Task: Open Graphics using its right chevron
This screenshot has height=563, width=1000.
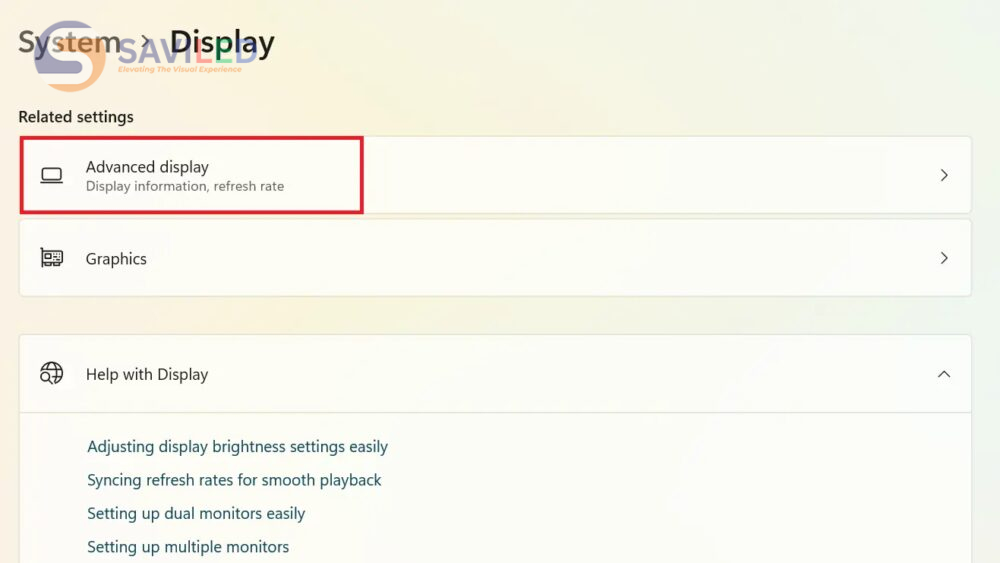Action: [944, 258]
